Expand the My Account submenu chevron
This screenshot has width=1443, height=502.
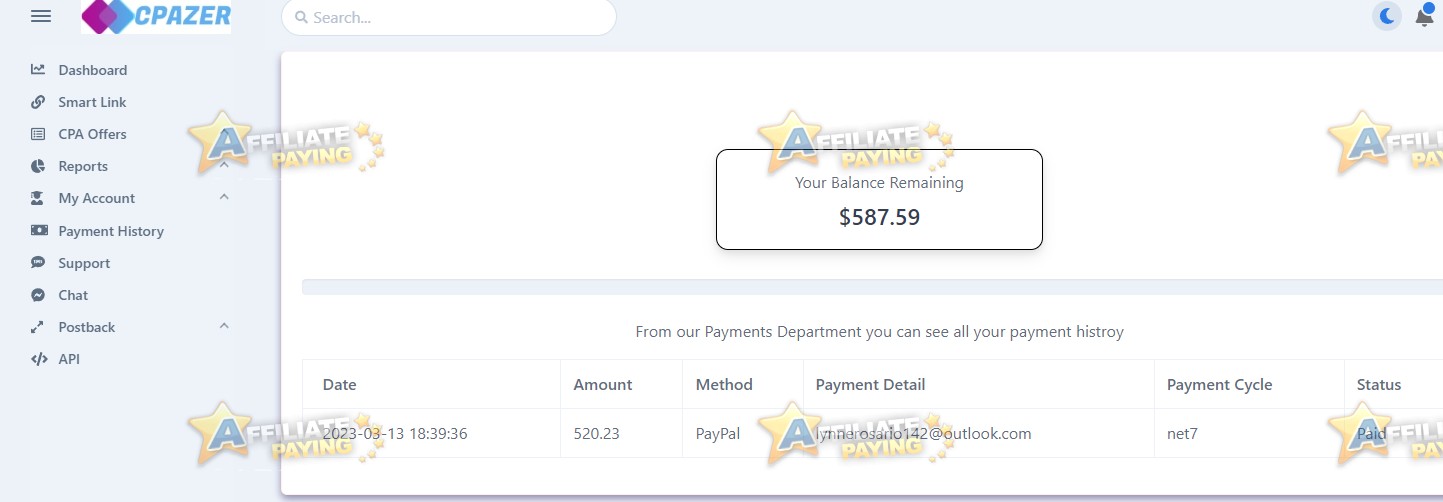point(224,197)
